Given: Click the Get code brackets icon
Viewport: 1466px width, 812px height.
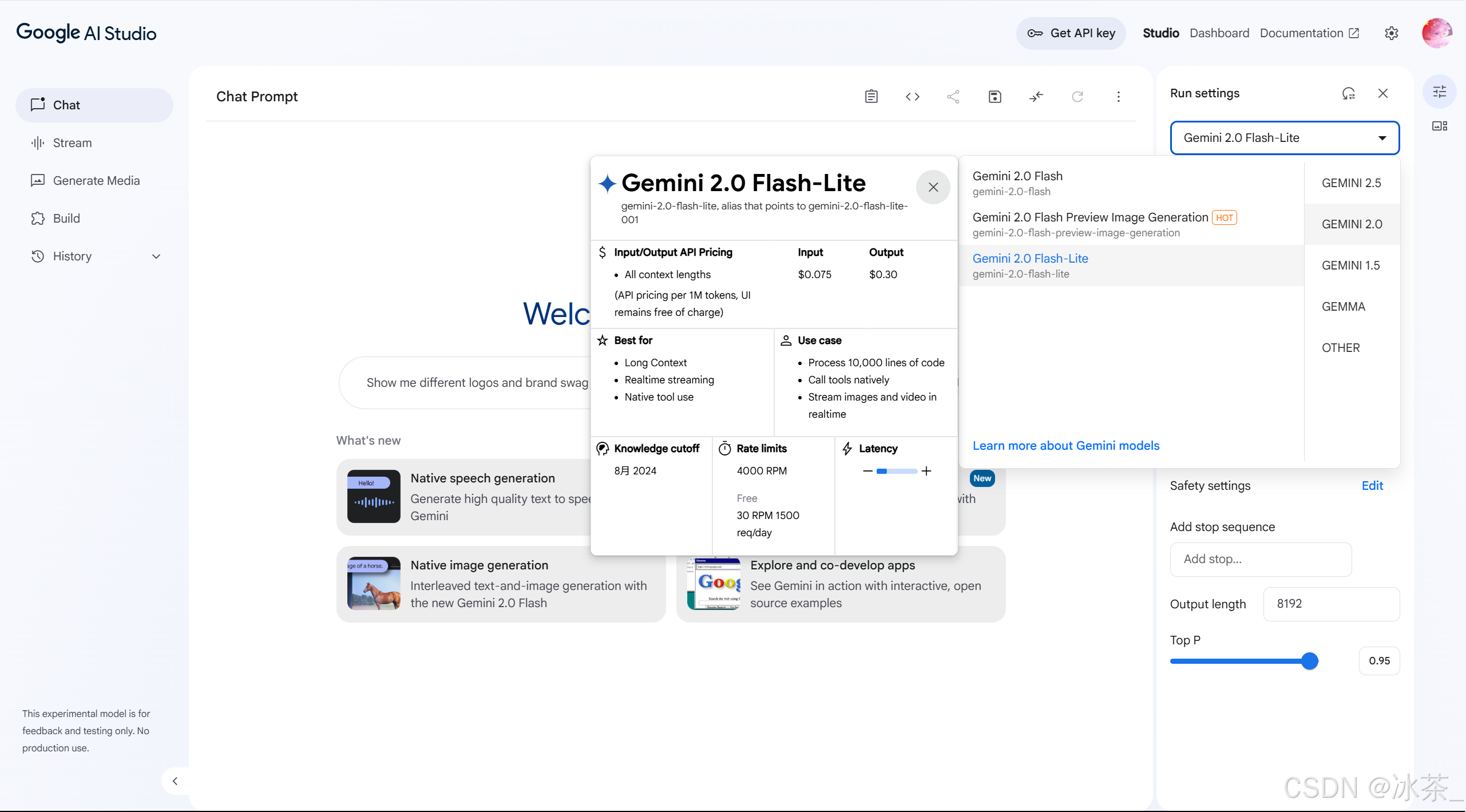Looking at the screenshot, I should click(913, 97).
